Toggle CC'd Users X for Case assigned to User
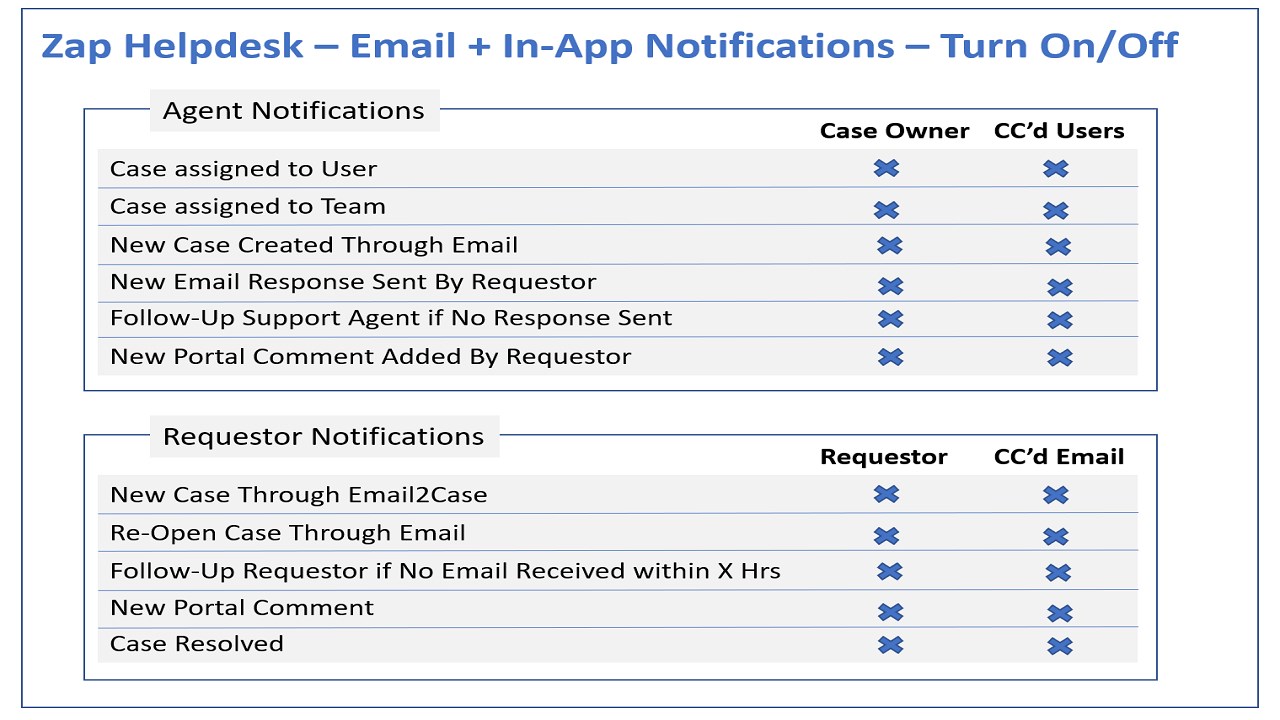Viewport: 1280px width, 720px height. pyautogui.click(x=1056, y=169)
